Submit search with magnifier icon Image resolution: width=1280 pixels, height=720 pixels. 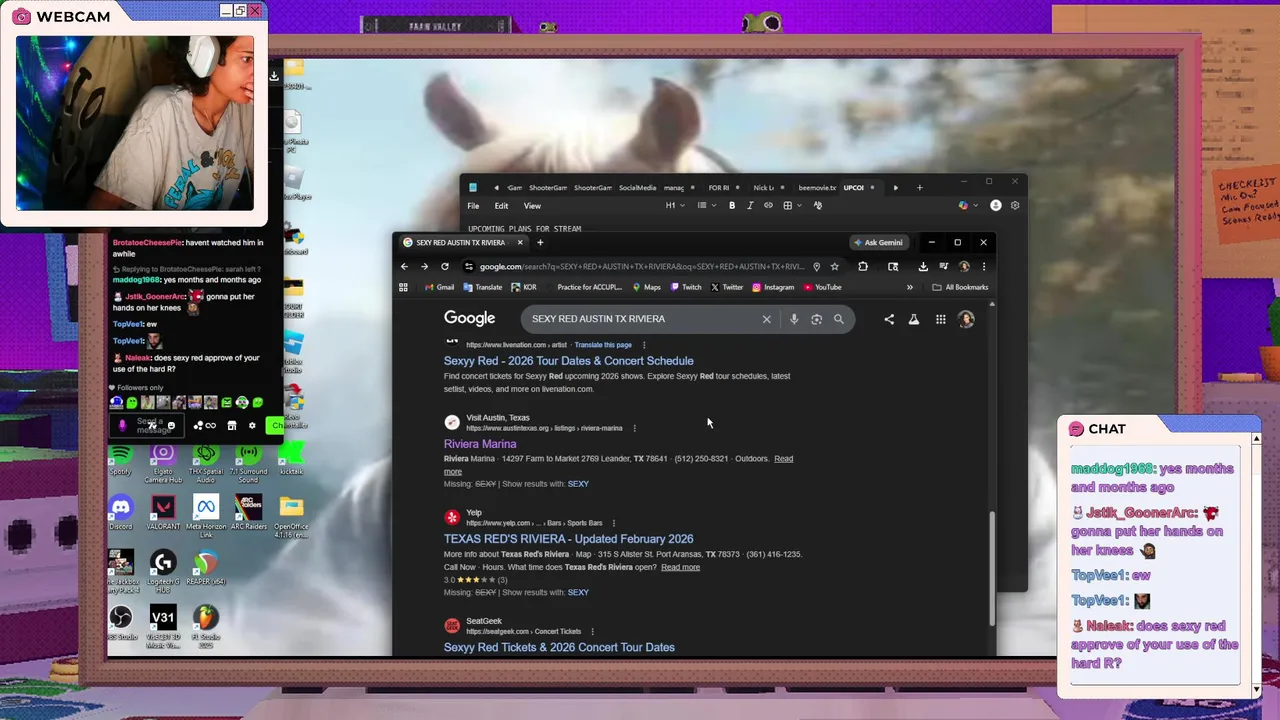point(839,319)
